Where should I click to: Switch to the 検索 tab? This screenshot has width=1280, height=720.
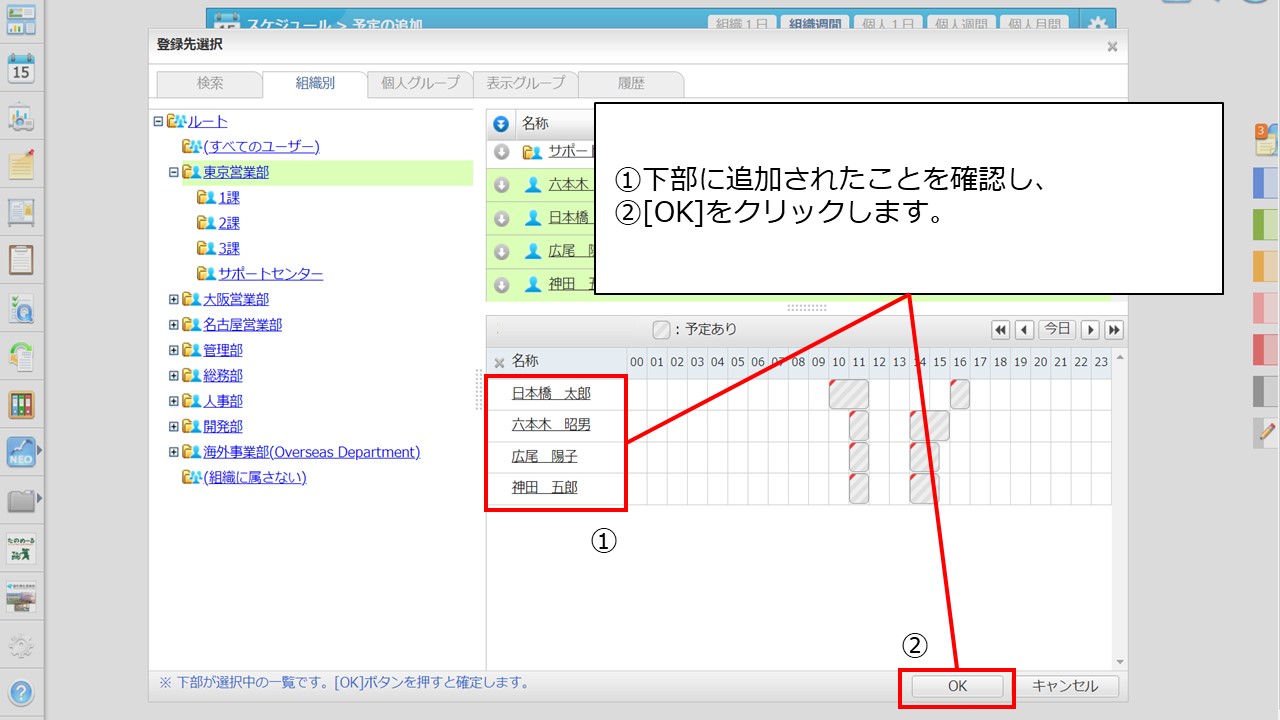[210, 84]
